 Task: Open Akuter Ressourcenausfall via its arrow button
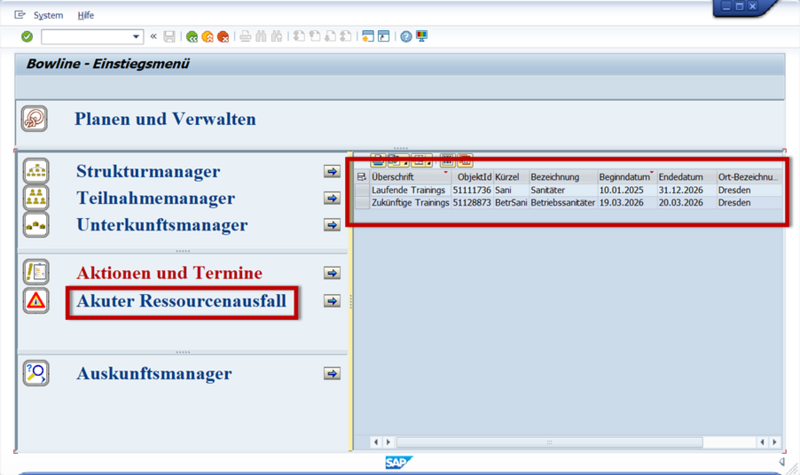332,301
